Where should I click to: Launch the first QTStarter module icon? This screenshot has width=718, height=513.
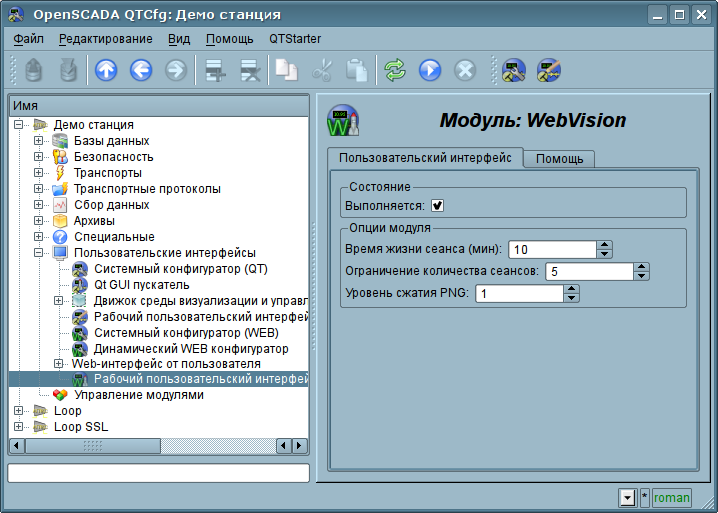[514, 71]
